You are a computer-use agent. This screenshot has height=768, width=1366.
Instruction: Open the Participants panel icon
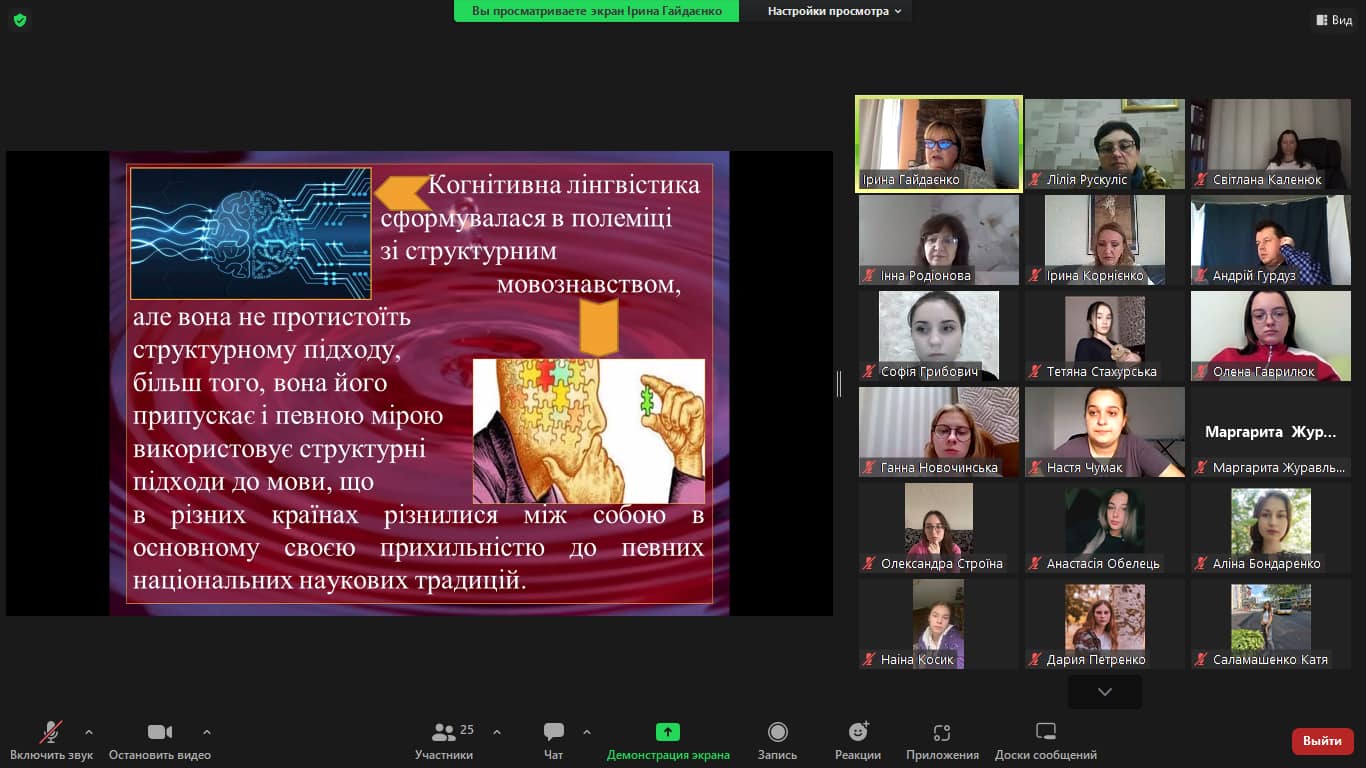point(444,733)
